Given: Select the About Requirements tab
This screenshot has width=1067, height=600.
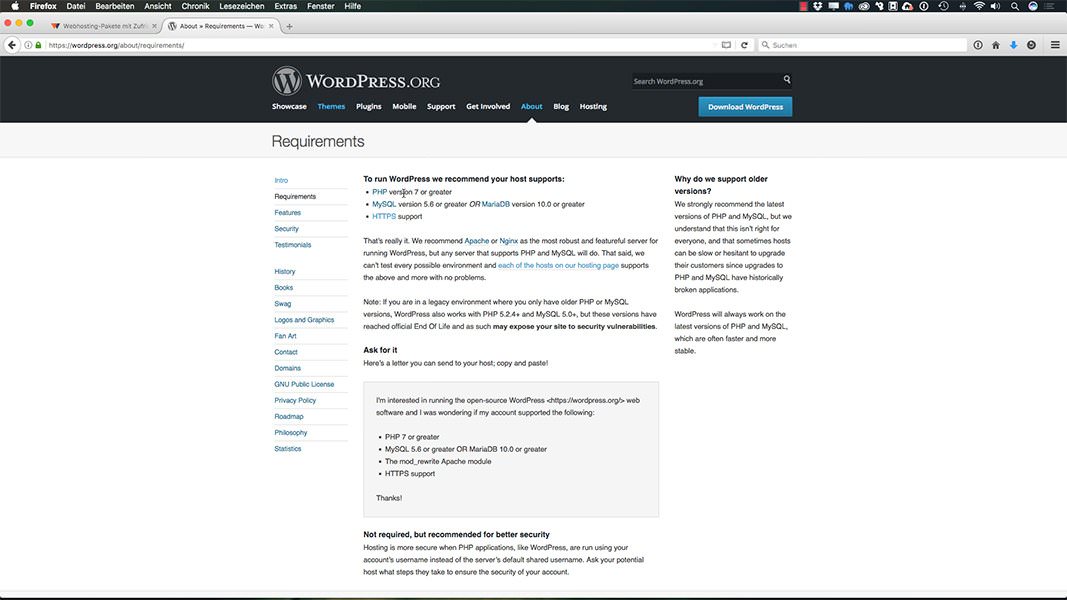Looking at the screenshot, I should pyautogui.click(x=220, y=26).
